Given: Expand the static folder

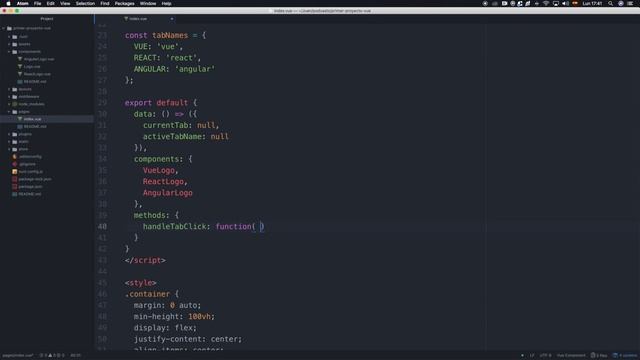Looking at the screenshot, I should (9, 142).
